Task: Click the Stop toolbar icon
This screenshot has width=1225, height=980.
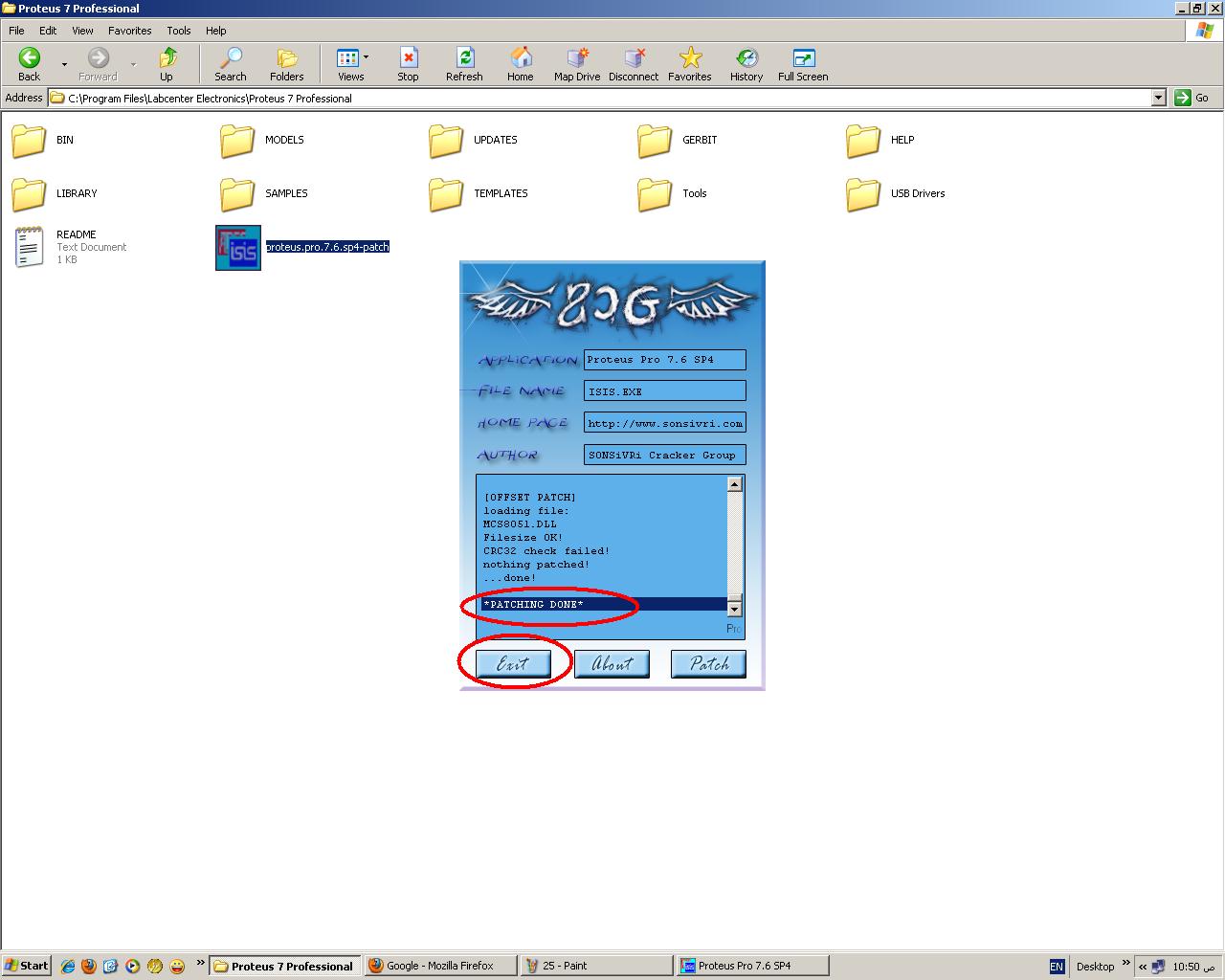Action: [408, 64]
